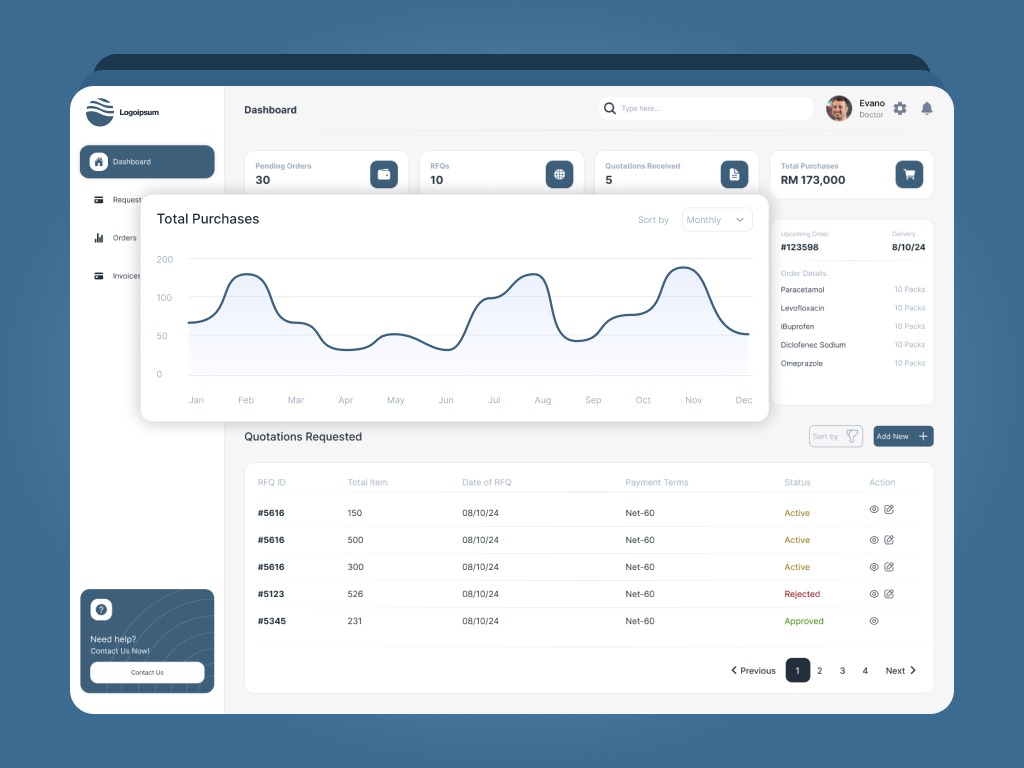Open Orders from the sidebar

coord(124,238)
